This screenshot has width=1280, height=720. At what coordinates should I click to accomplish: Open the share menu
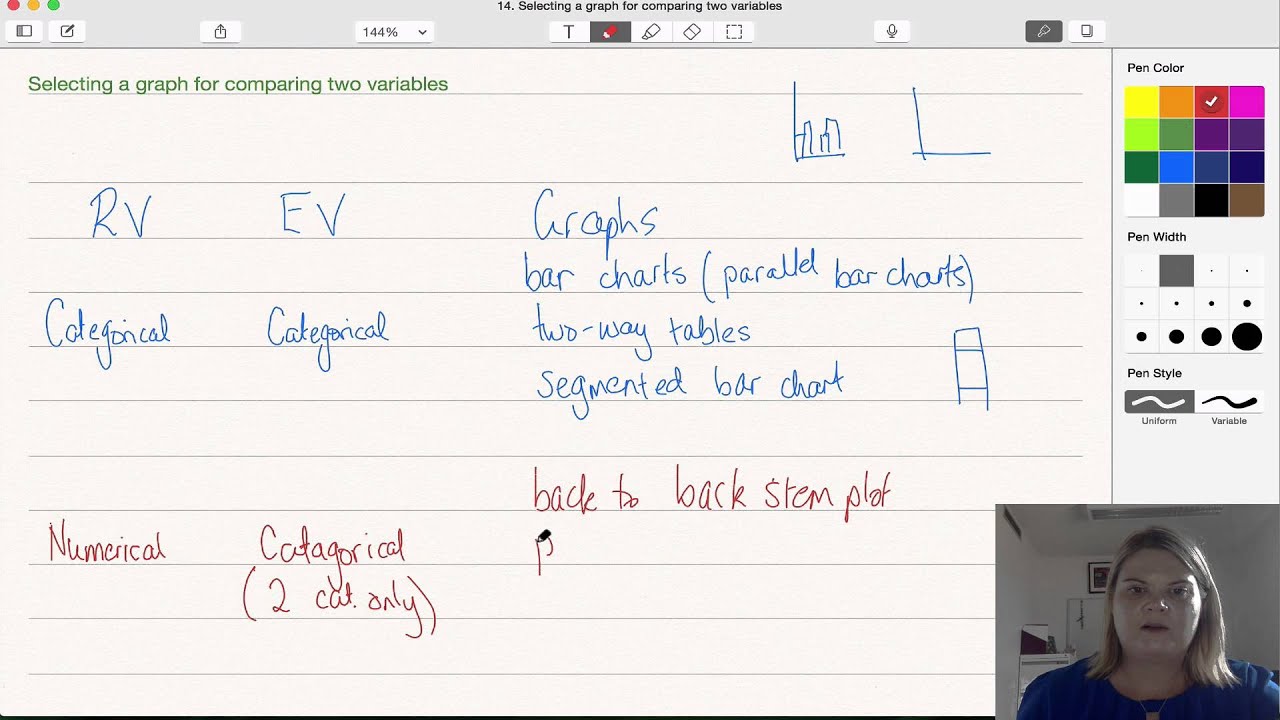click(x=220, y=31)
